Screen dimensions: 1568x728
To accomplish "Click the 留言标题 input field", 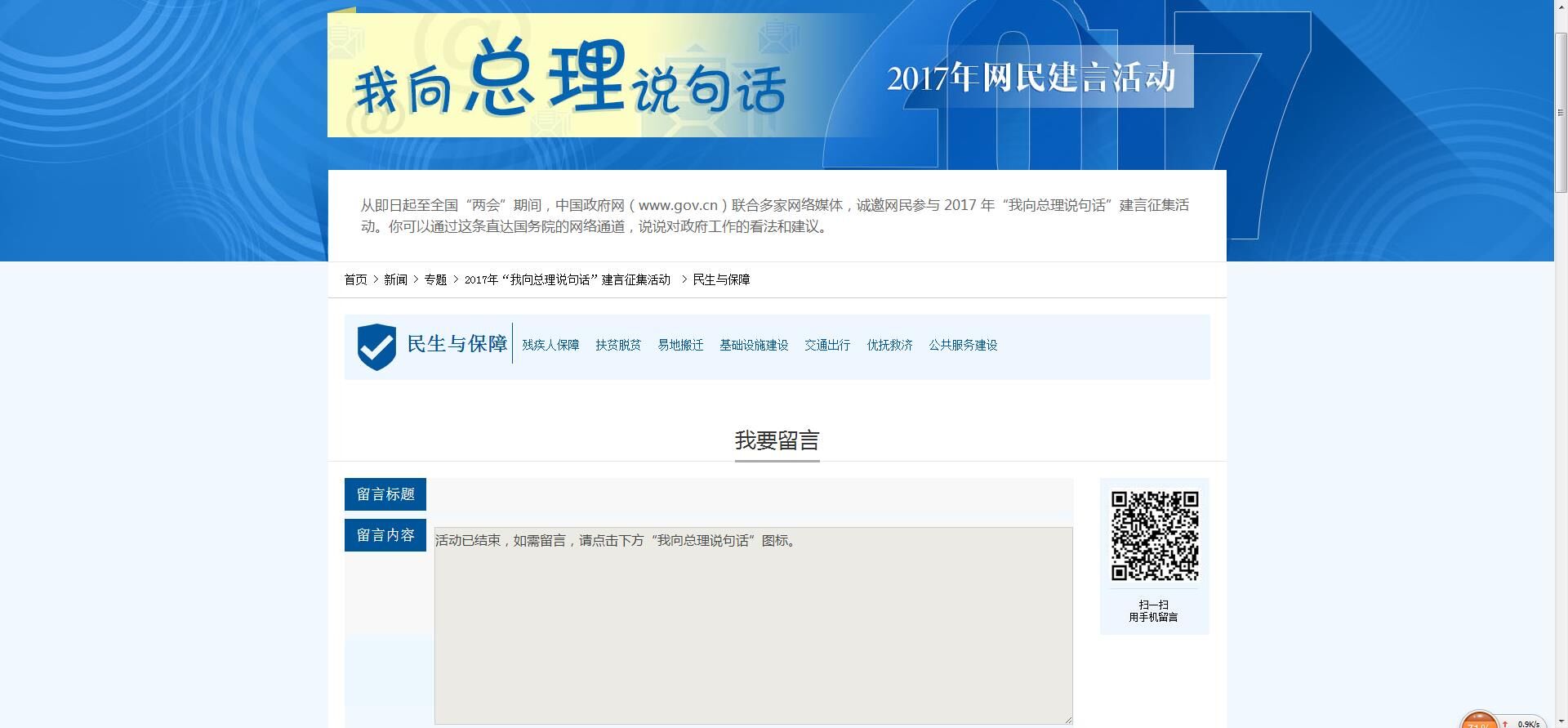I will [750, 494].
